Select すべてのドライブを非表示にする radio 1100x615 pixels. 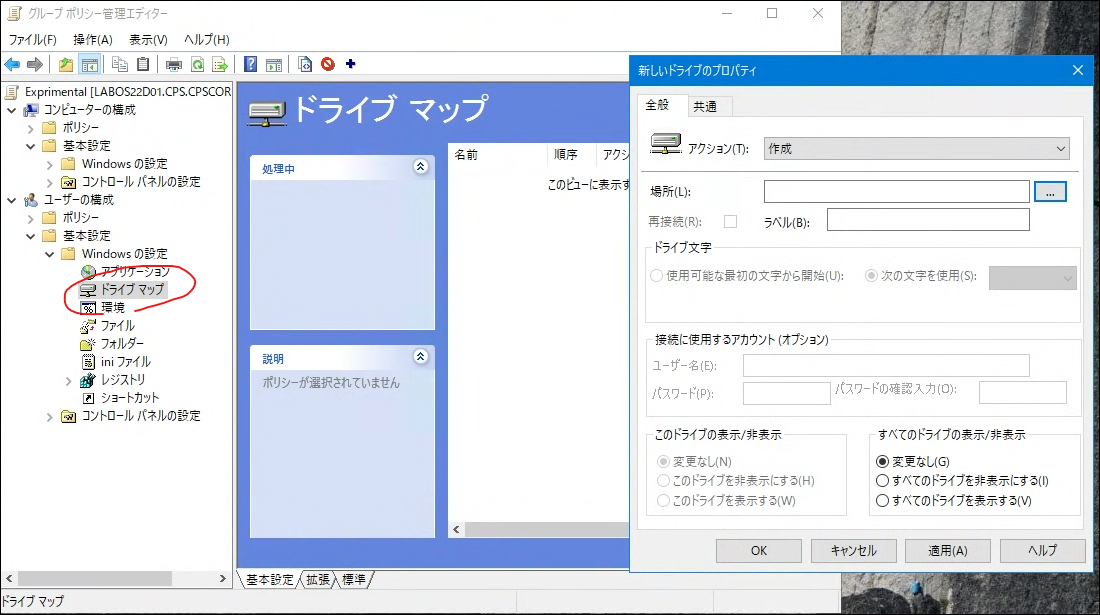[883, 481]
